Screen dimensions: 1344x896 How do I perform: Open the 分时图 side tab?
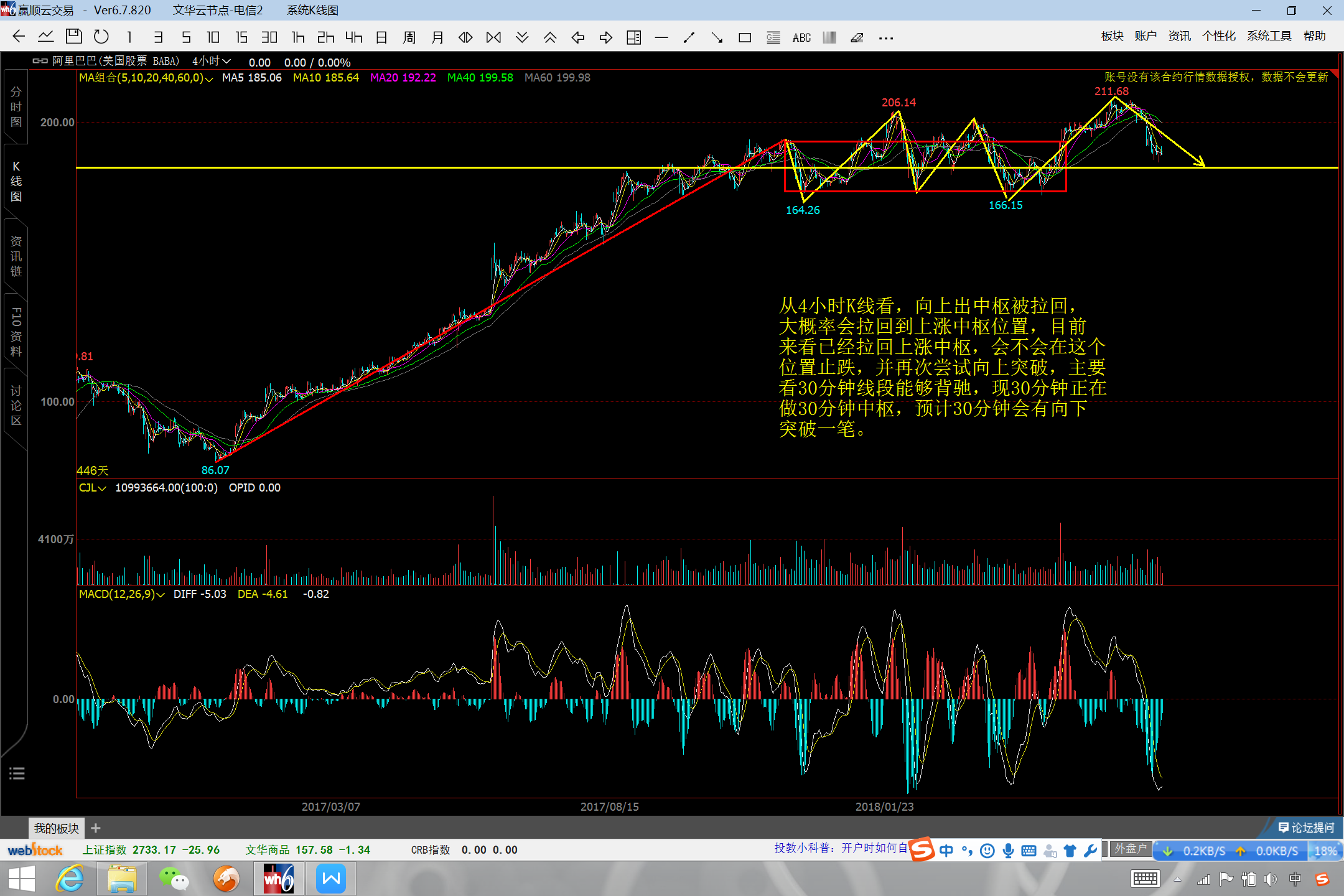[x=16, y=107]
